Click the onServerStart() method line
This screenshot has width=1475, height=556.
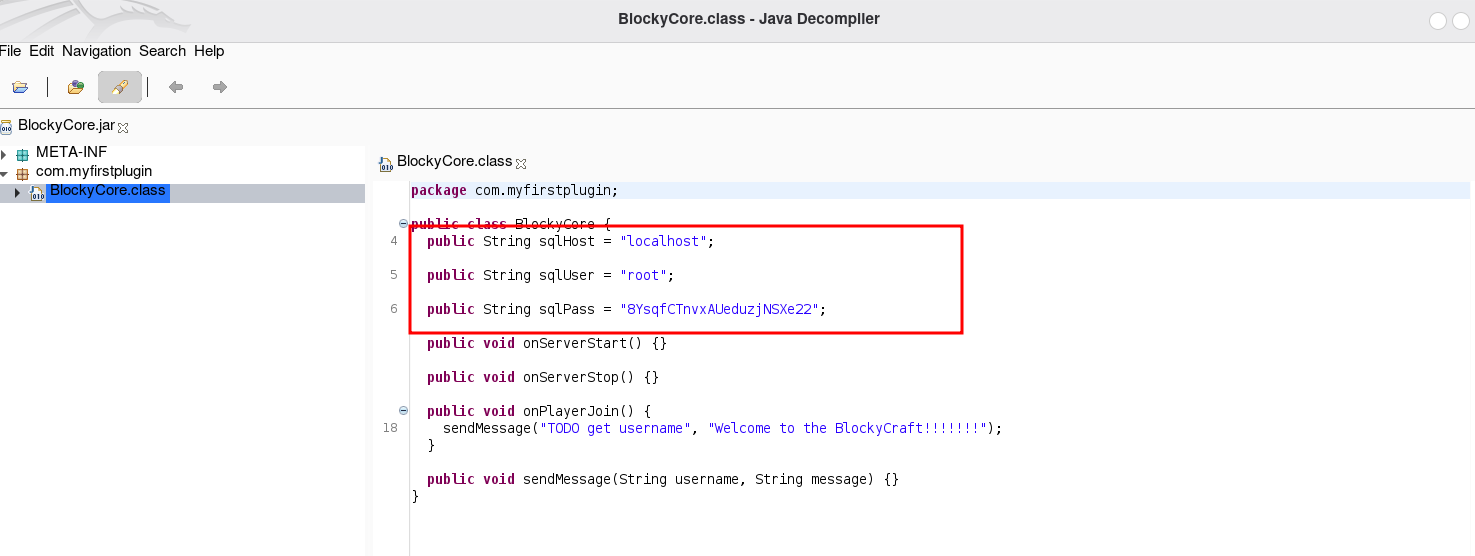[x=547, y=343]
